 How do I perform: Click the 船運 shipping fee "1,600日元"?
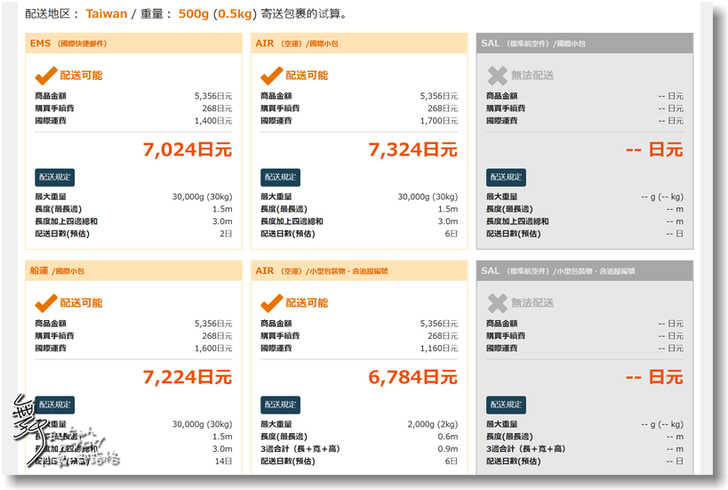pos(213,348)
